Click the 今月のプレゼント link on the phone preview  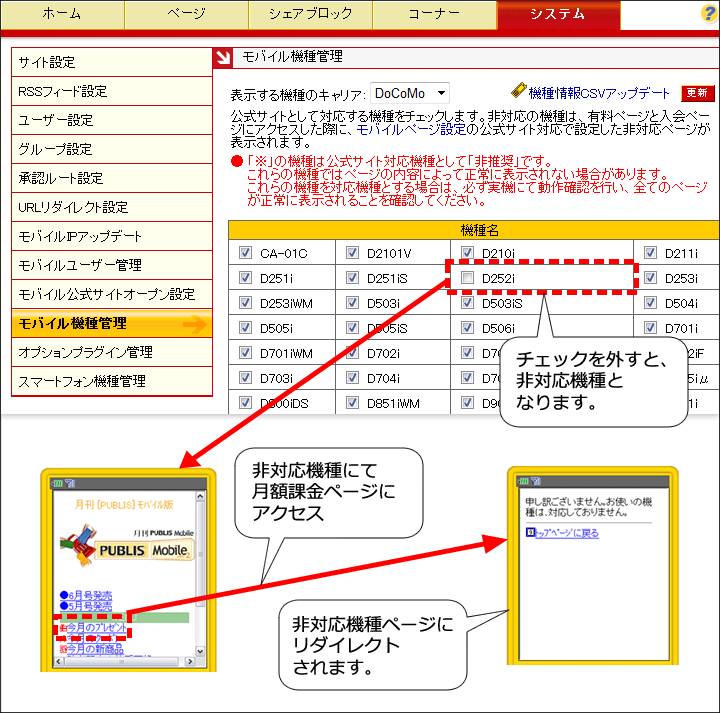tap(96, 628)
